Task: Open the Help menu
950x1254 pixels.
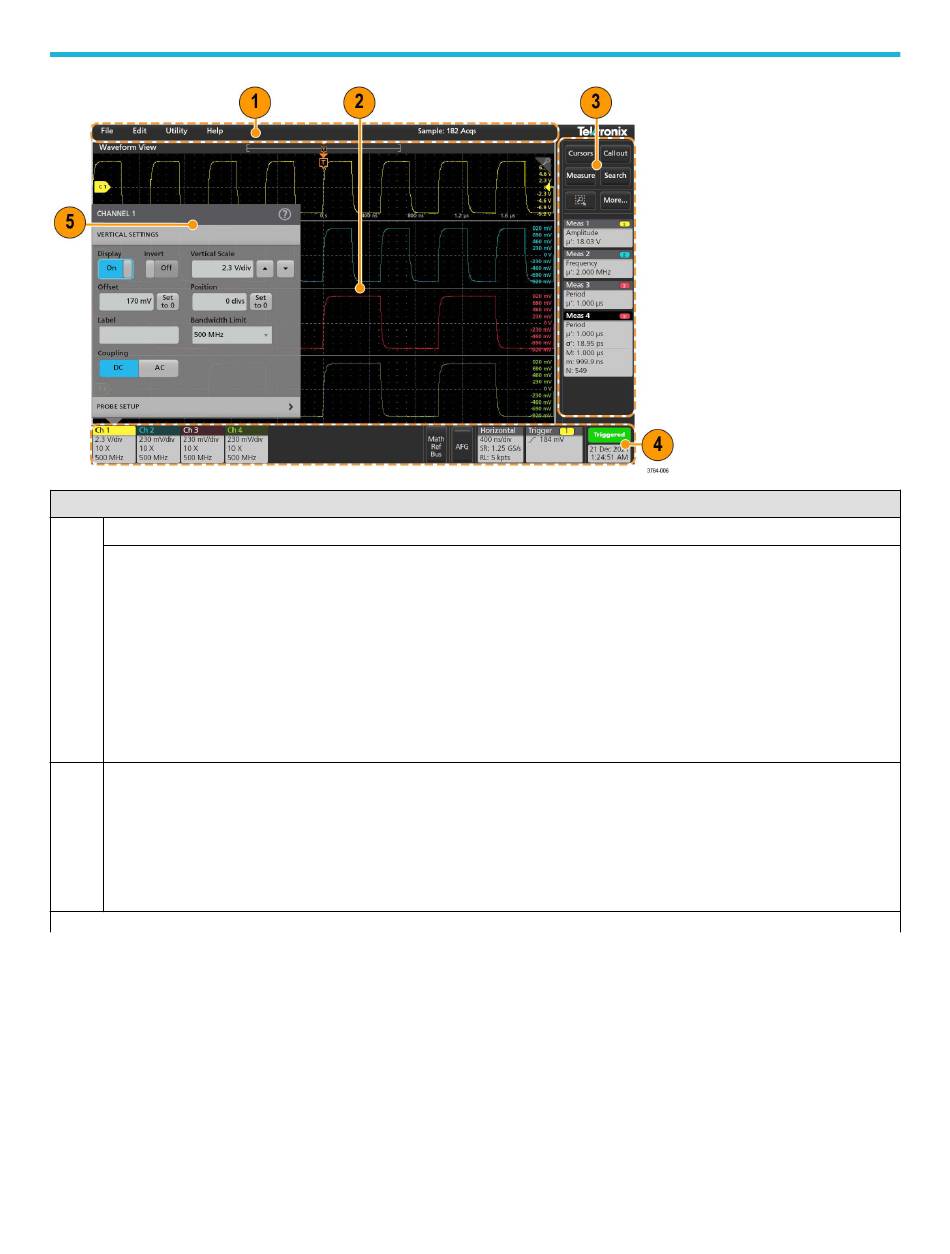Action: click(x=215, y=131)
